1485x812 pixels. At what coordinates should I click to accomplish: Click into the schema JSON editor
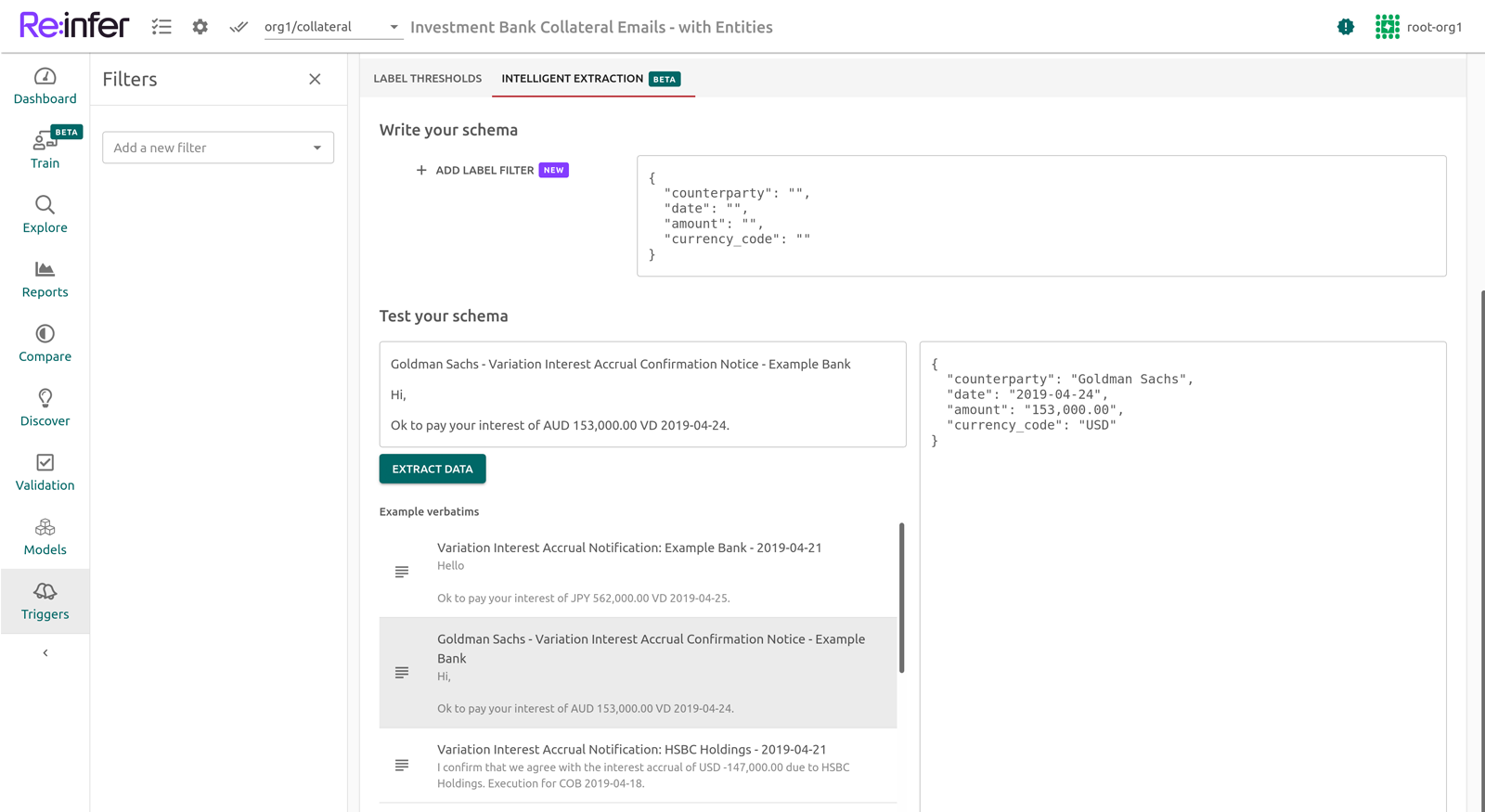click(x=1041, y=216)
